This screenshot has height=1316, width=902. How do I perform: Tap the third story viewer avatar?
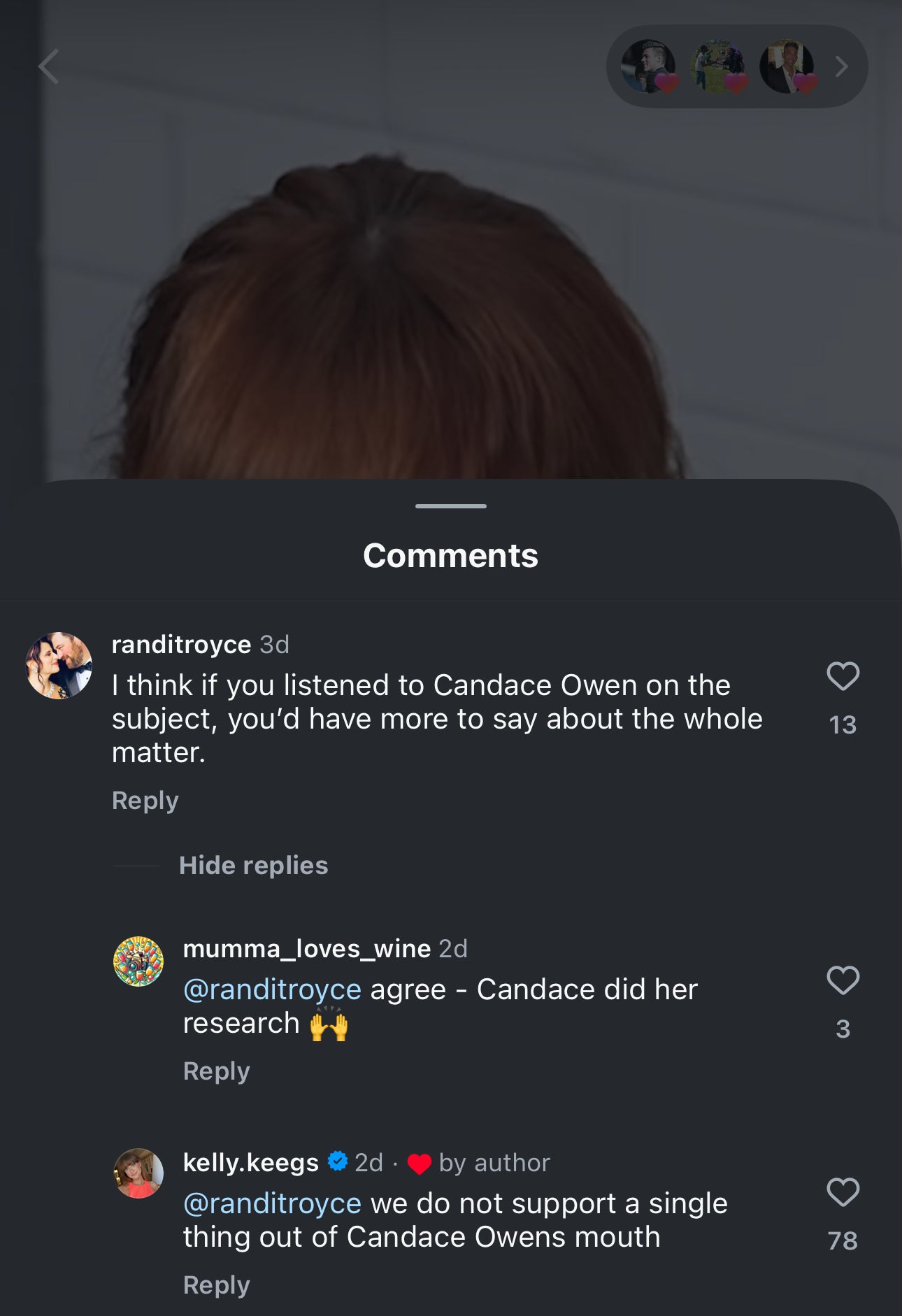point(787,66)
